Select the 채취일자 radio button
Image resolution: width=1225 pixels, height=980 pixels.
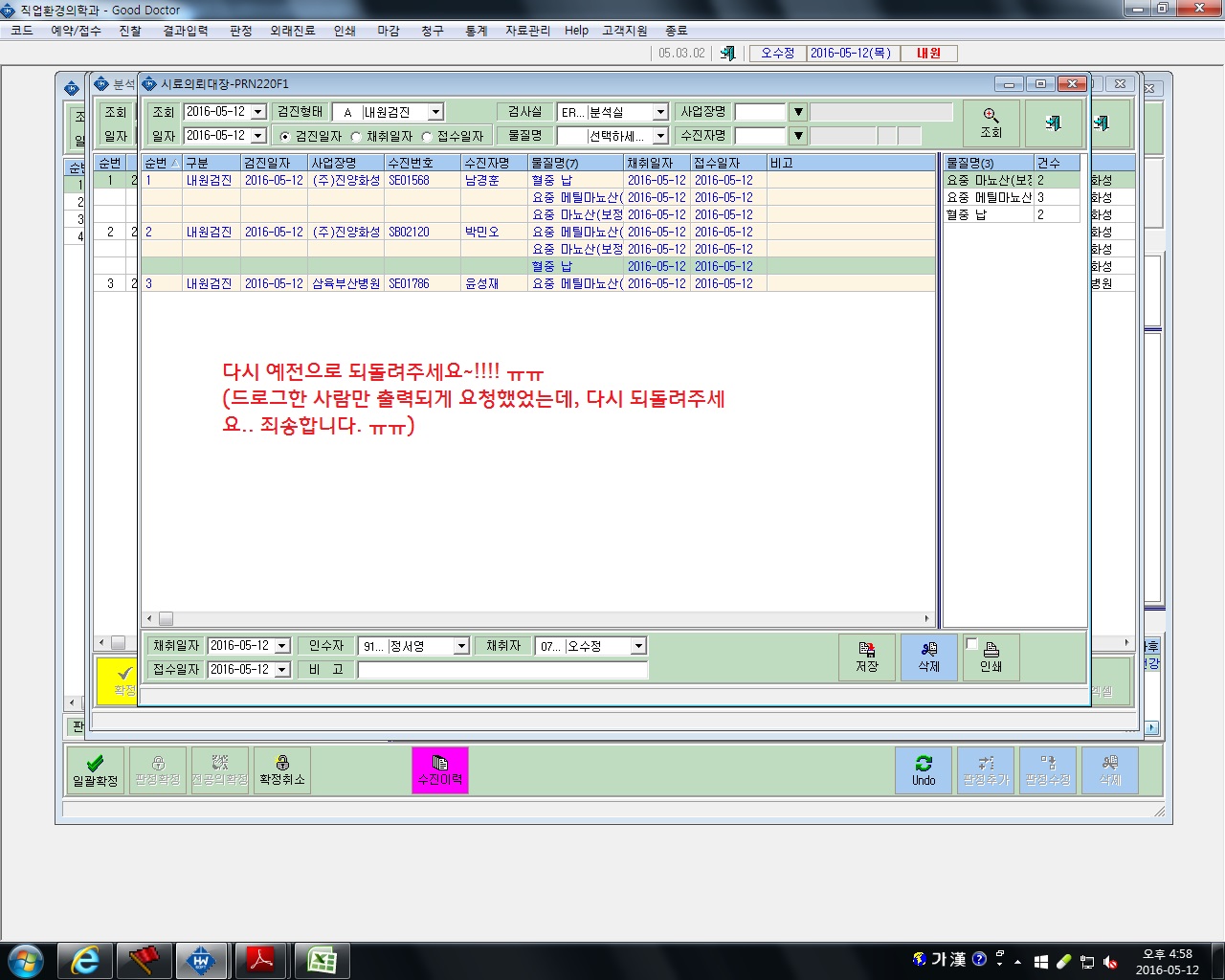coord(356,137)
